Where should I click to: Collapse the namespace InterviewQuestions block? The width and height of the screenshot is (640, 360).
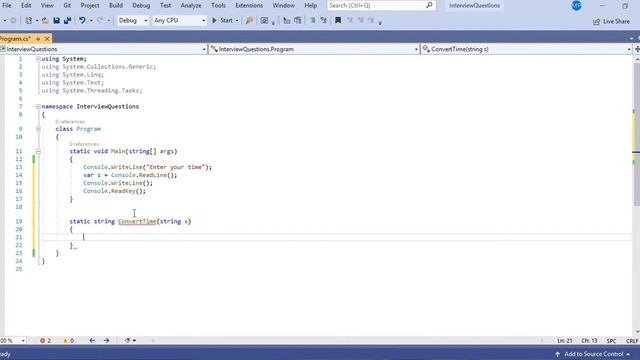[38, 107]
